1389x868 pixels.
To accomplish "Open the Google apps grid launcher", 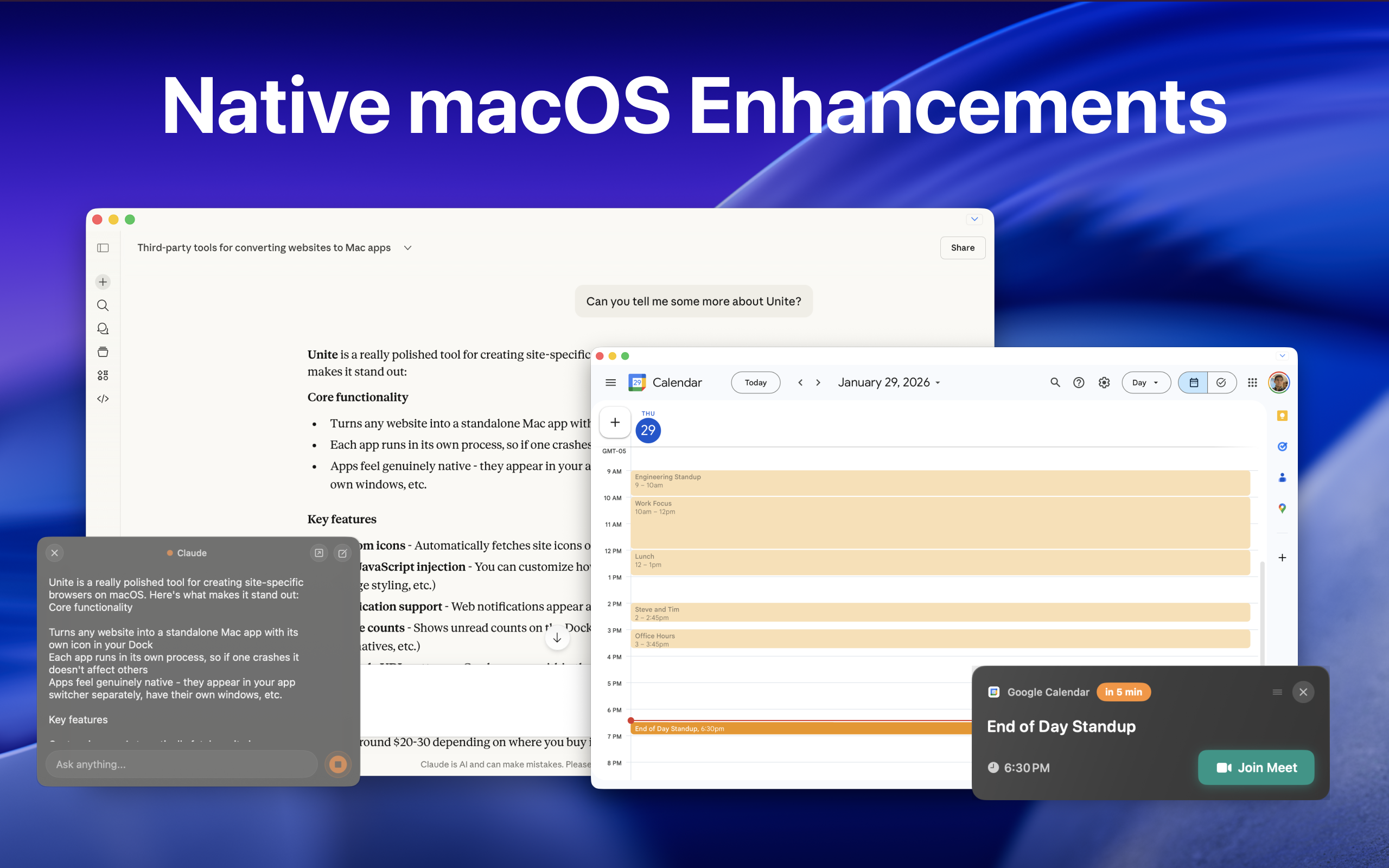I will pyautogui.click(x=1252, y=382).
